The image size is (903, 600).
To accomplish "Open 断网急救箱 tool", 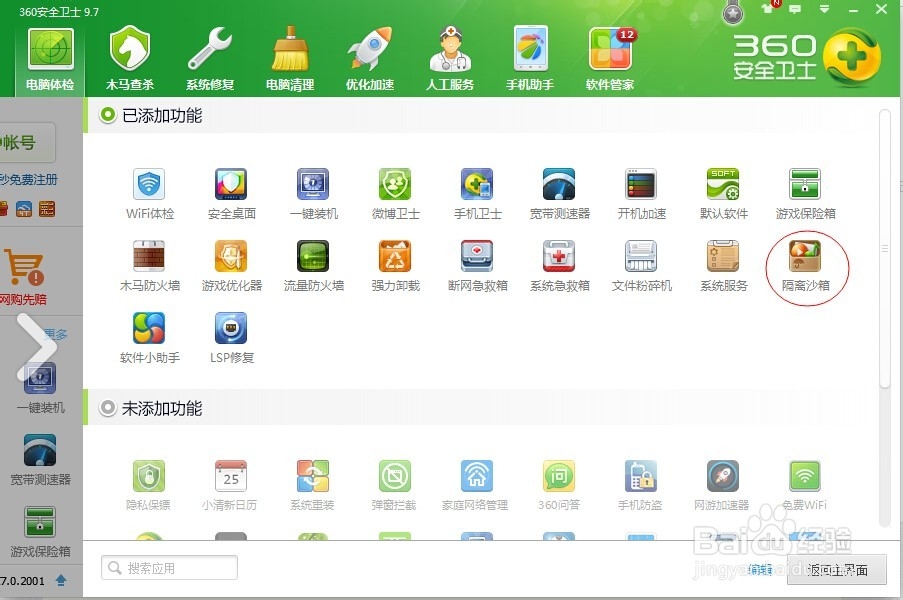I will coord(477,265).
